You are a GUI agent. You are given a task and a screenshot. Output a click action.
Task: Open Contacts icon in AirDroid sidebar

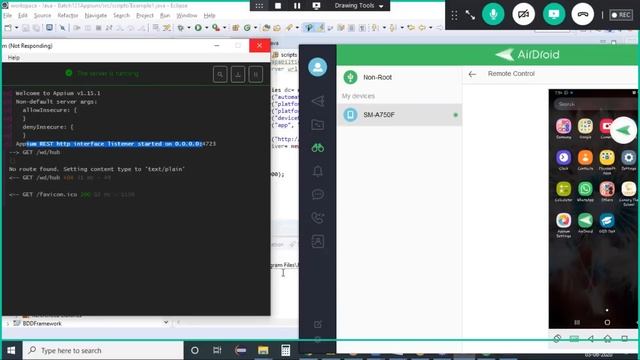coord(318,241)
